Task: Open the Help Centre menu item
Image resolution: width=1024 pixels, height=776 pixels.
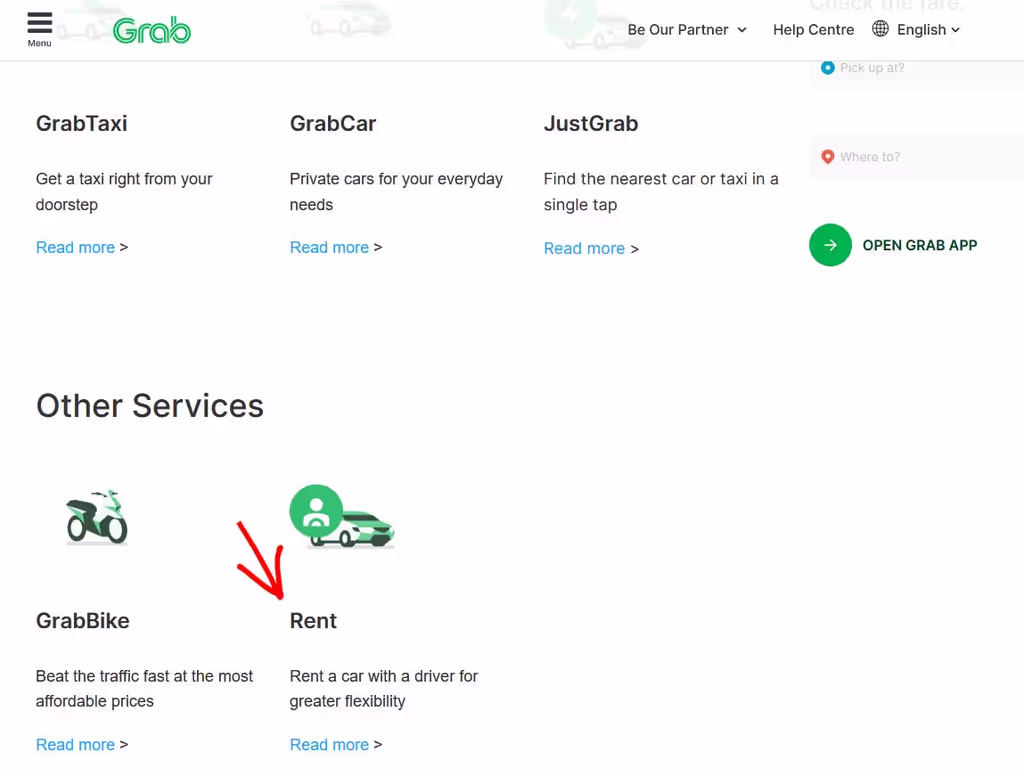Action: [x=813, y=30]
